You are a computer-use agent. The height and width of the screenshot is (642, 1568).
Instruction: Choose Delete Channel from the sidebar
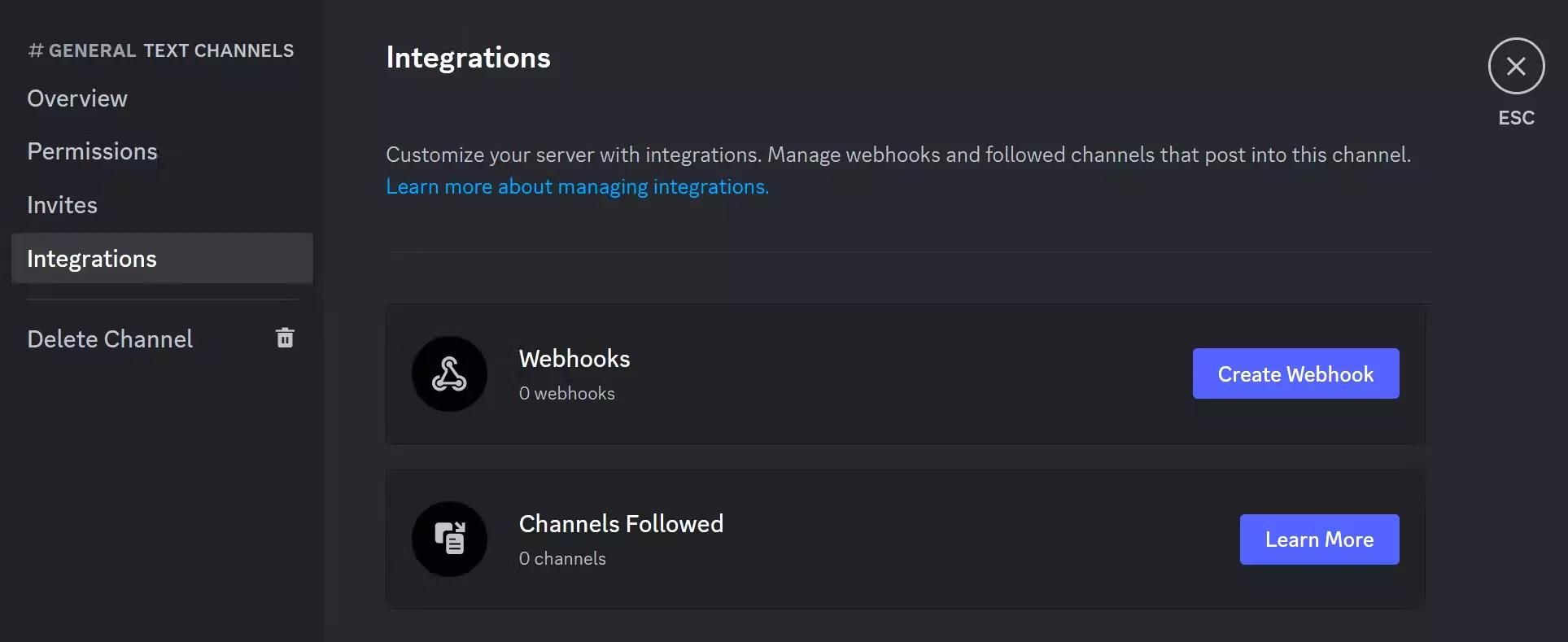110,338
